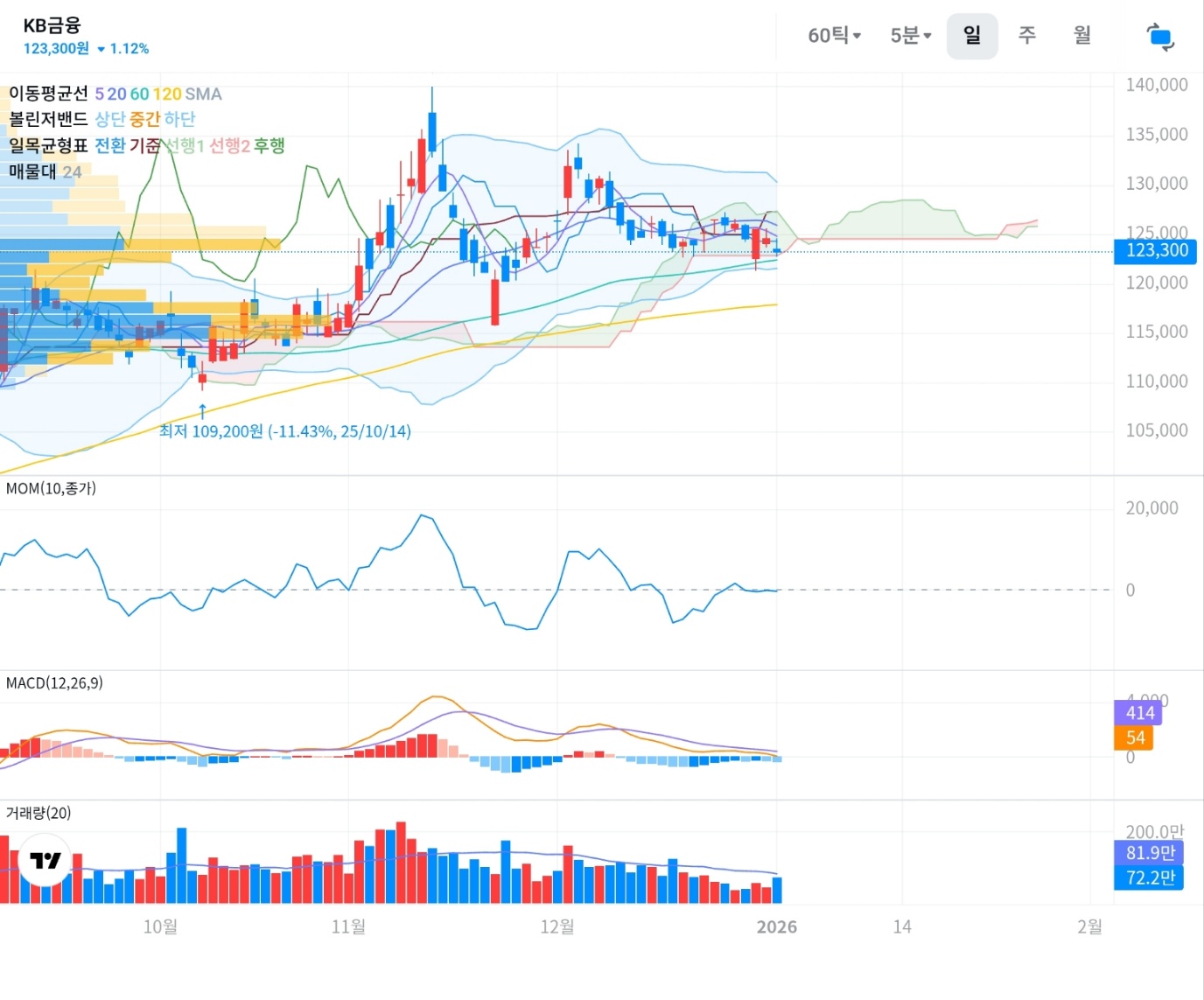
Task: Click the lowest price arrow marker
Action: pos(202,410)
